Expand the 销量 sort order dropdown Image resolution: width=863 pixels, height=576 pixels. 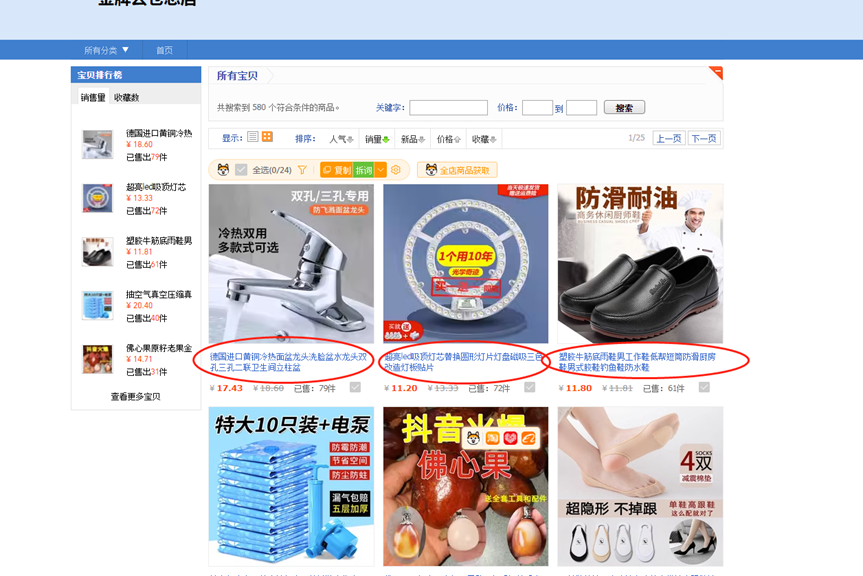click(375, 137)
